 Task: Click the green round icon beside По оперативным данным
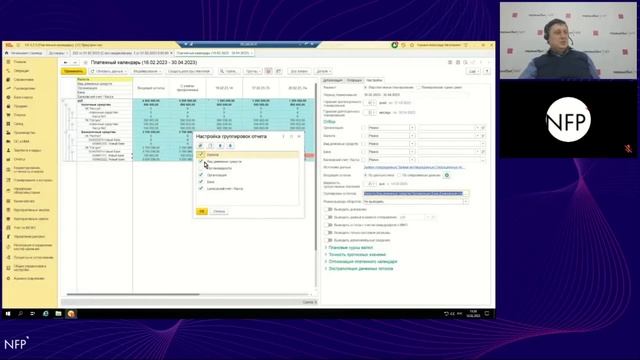click(447, 175)
